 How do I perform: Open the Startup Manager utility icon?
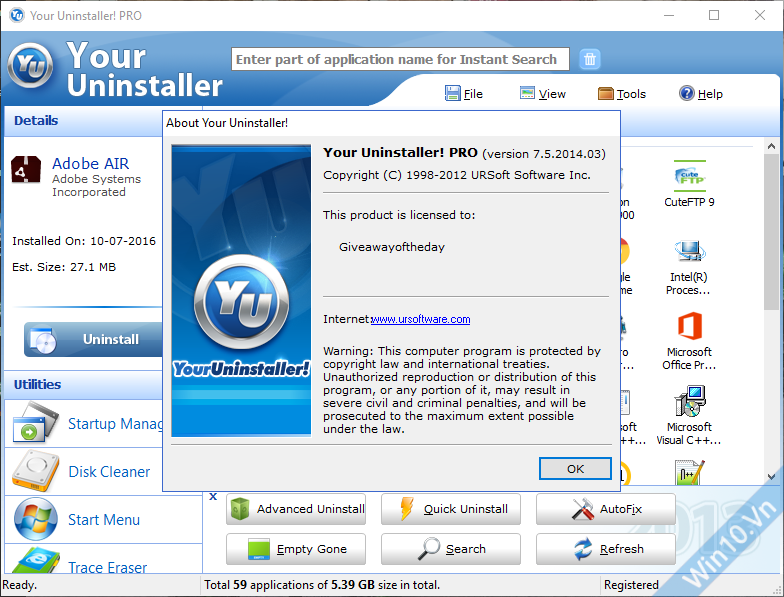[34, 423]
